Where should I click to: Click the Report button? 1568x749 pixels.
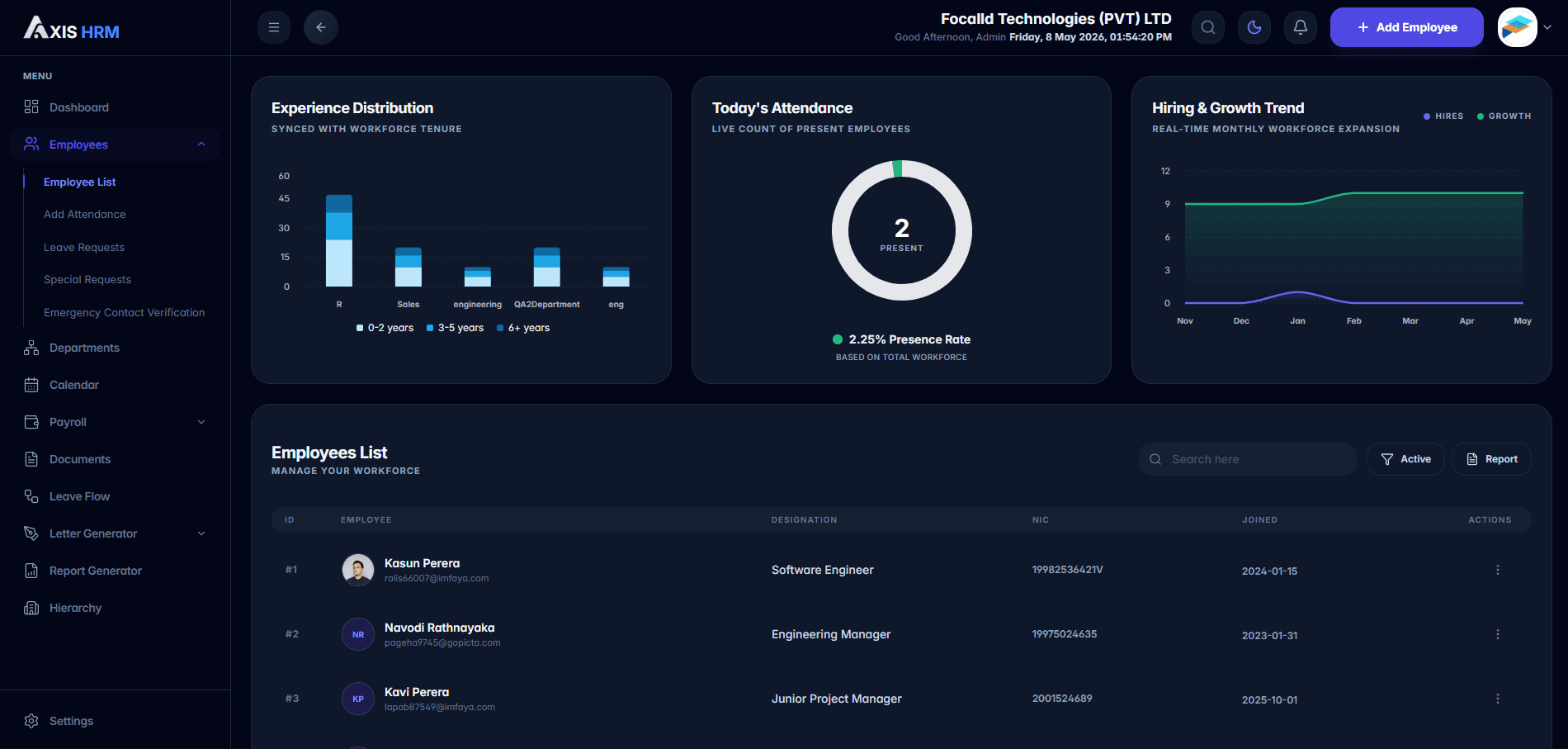coord(1491,459)
